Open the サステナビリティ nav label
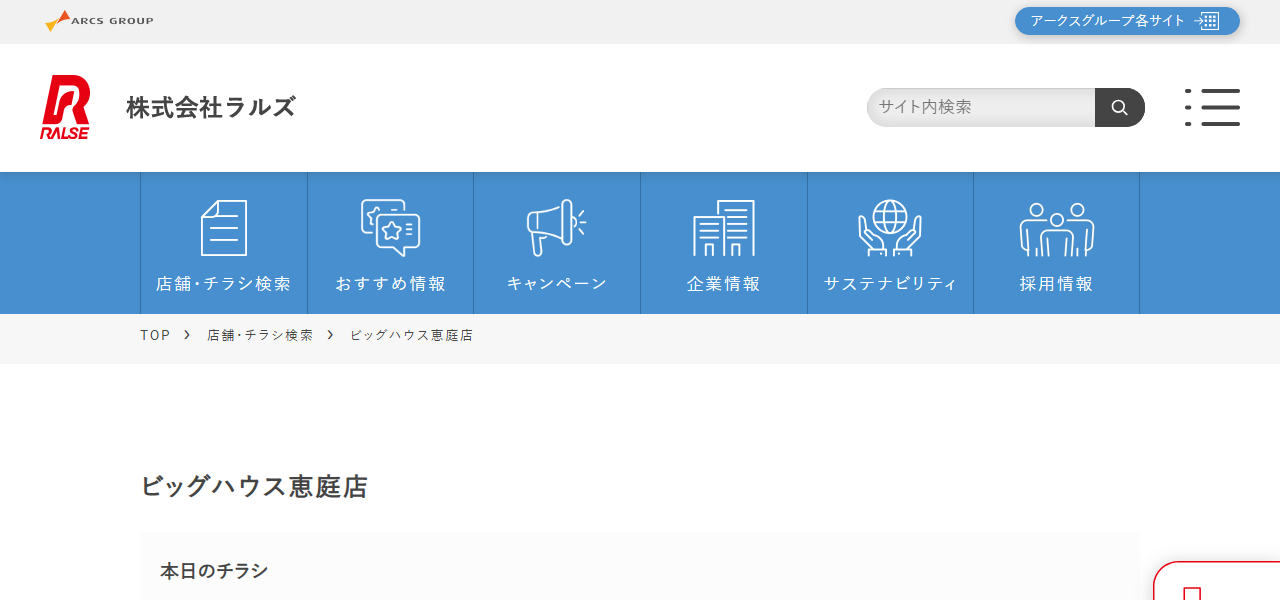 [x=890, y=284]
